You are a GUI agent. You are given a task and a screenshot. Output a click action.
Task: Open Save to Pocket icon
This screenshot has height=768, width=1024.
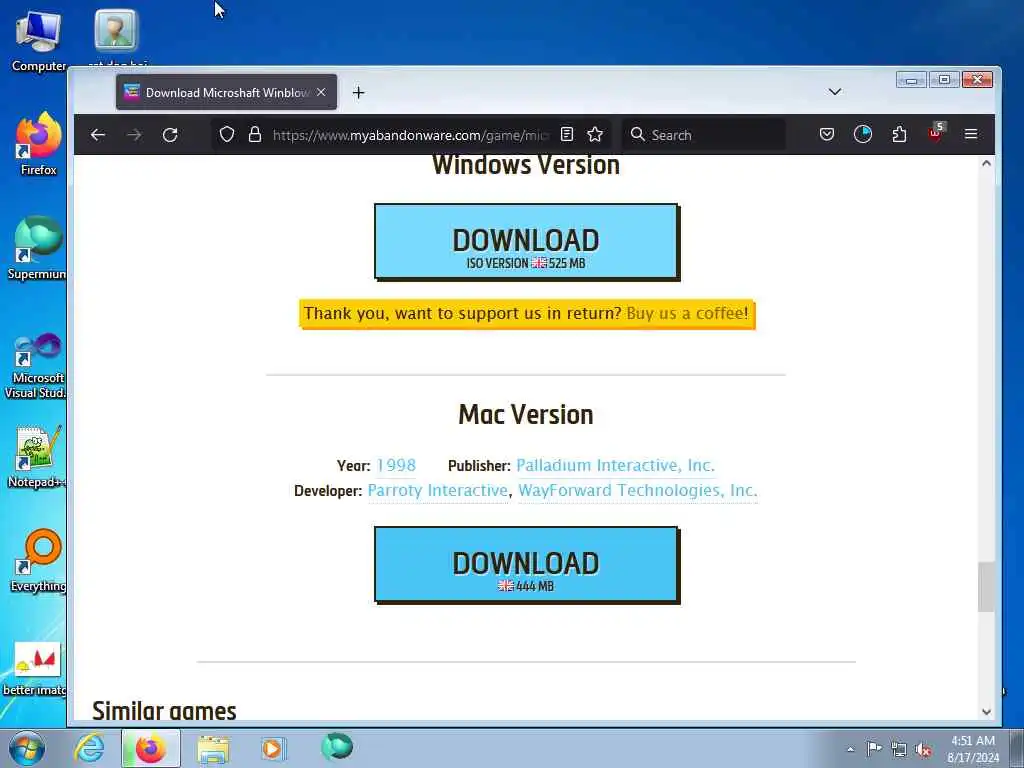(x=827, y=135)
